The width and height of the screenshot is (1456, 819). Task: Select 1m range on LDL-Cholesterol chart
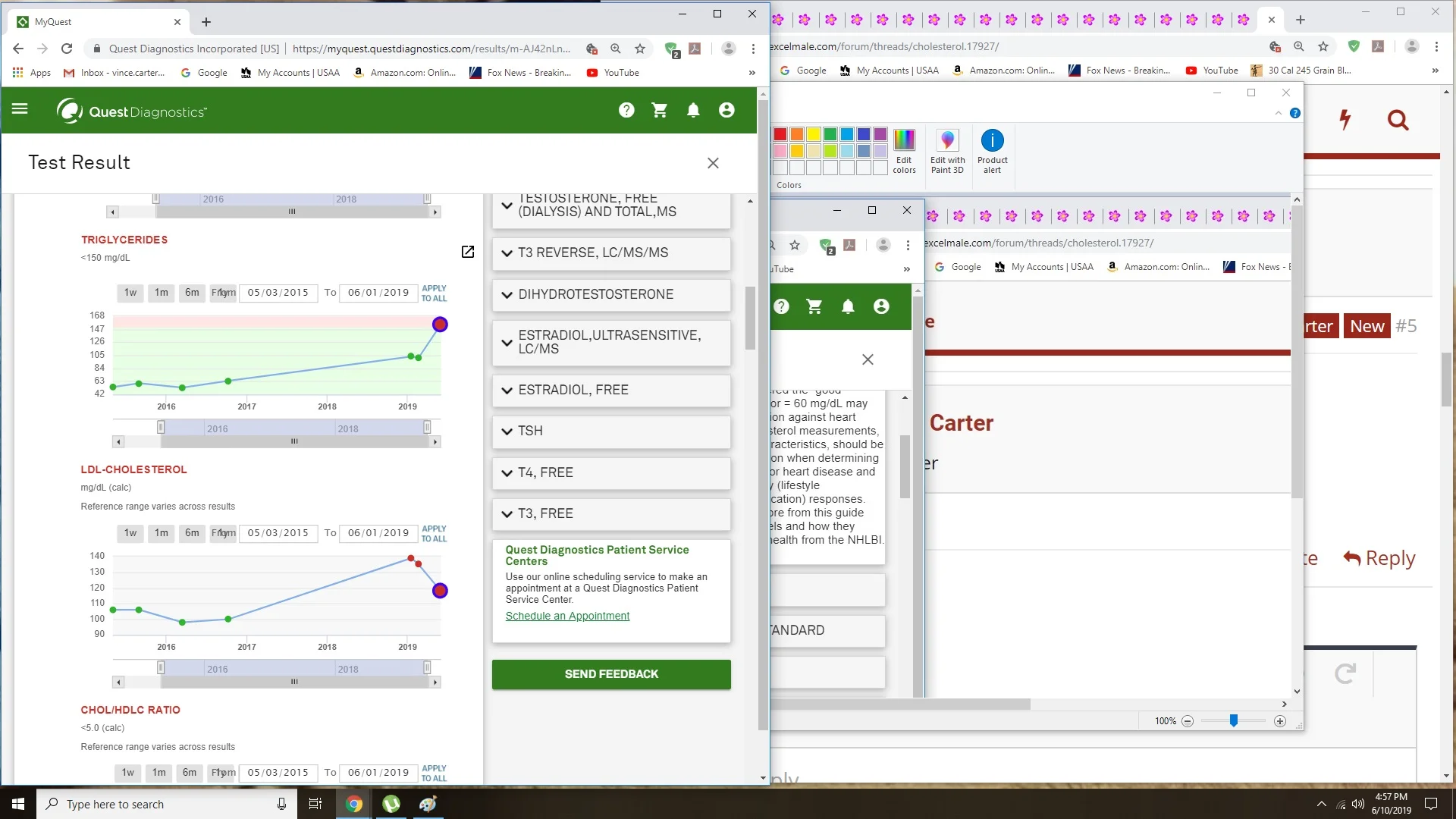[162, 533]
